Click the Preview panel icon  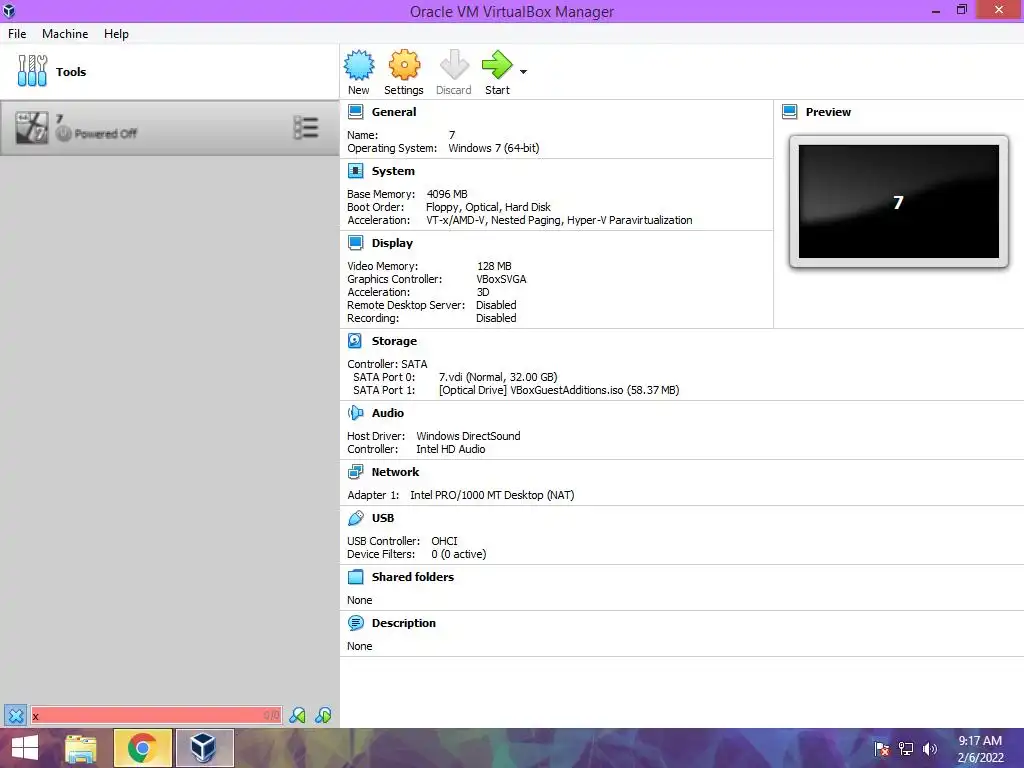click(x=790, y=112)
